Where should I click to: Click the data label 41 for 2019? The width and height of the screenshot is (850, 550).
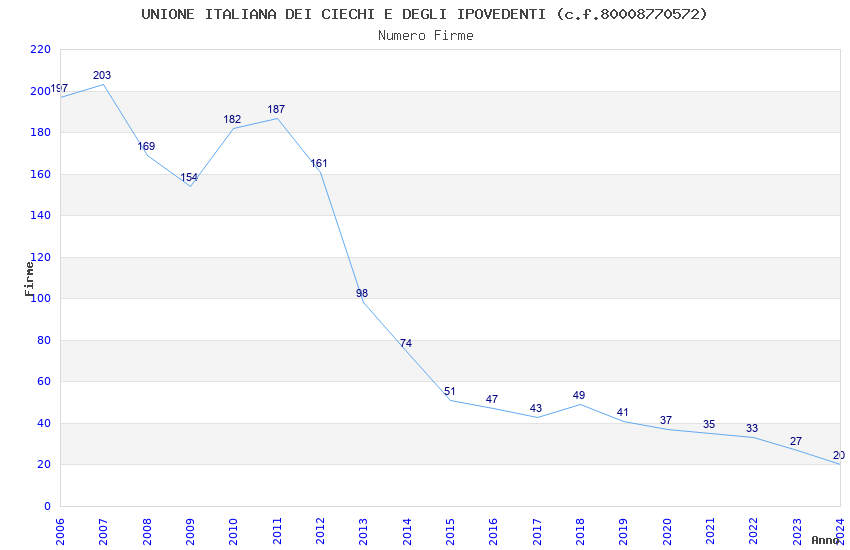(x=622, y=412)
